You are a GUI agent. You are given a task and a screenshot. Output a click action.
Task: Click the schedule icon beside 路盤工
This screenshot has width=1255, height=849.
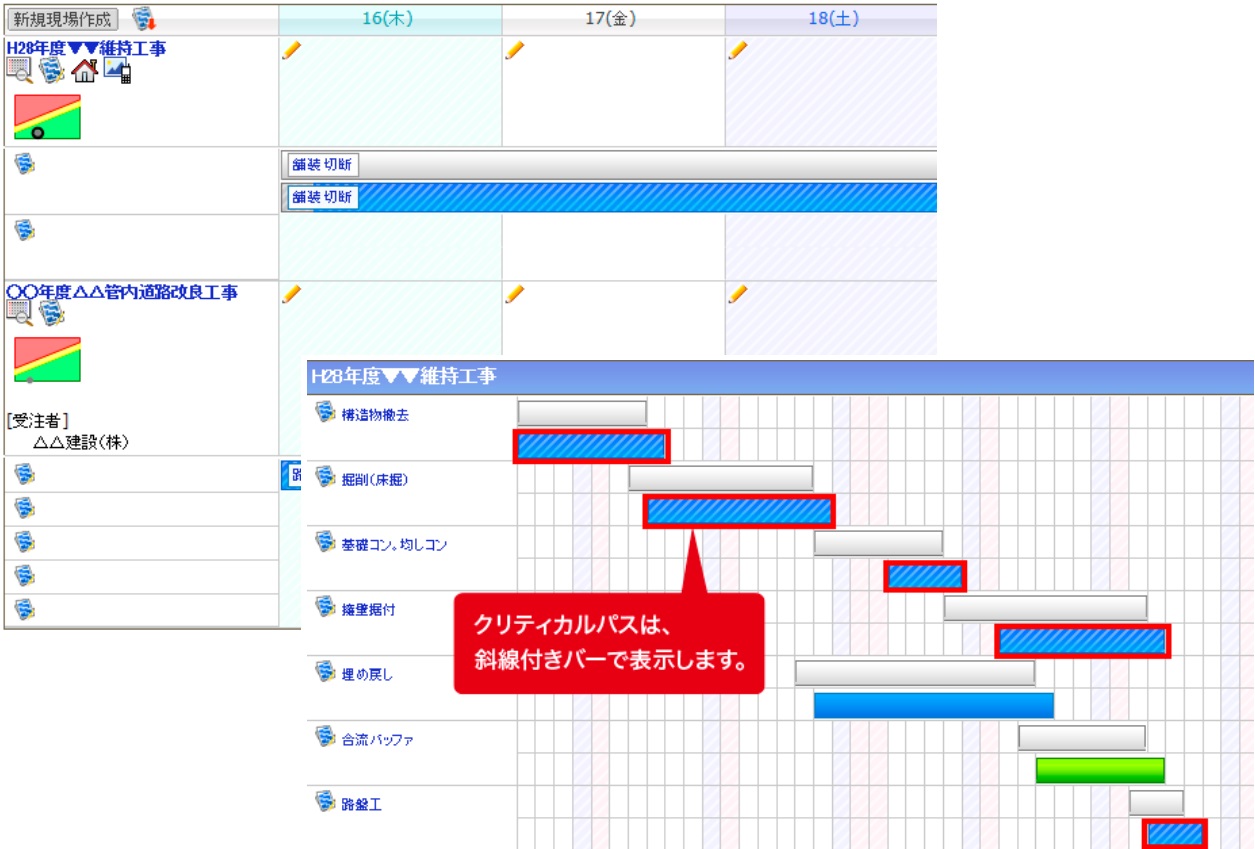pyautogui.click(x=322, y=800)
